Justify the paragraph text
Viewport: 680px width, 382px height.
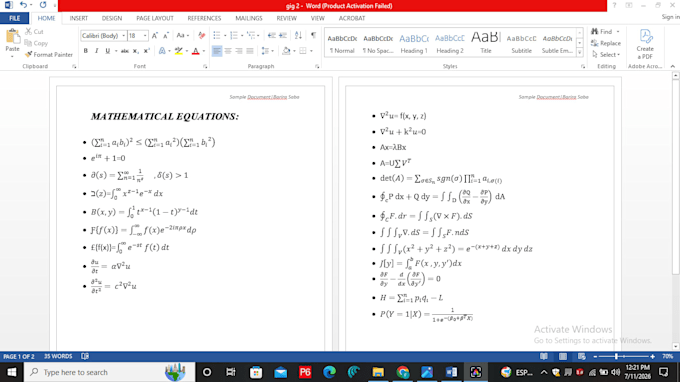(x=250, y=51)
